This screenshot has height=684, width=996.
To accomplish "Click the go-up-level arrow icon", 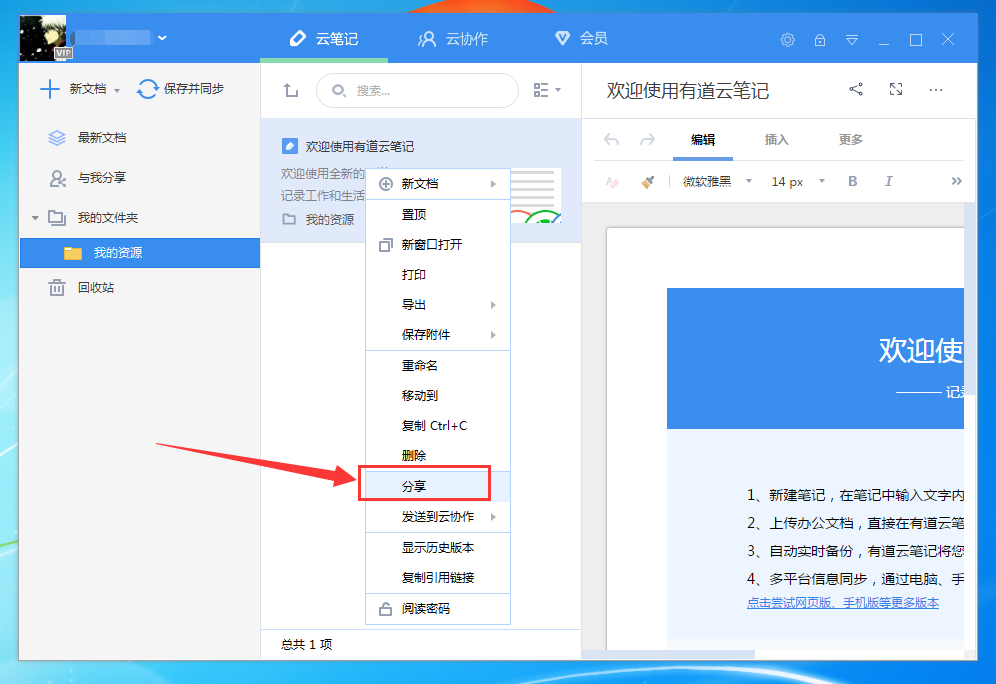I will tap(291, 90).
